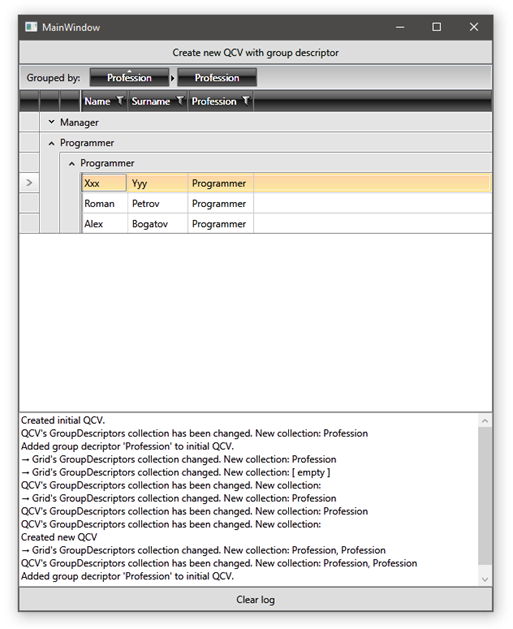This screenshot has height=629, width=513.
Task: Minimize the MainWindow window
Action: [x=400, y=27]
